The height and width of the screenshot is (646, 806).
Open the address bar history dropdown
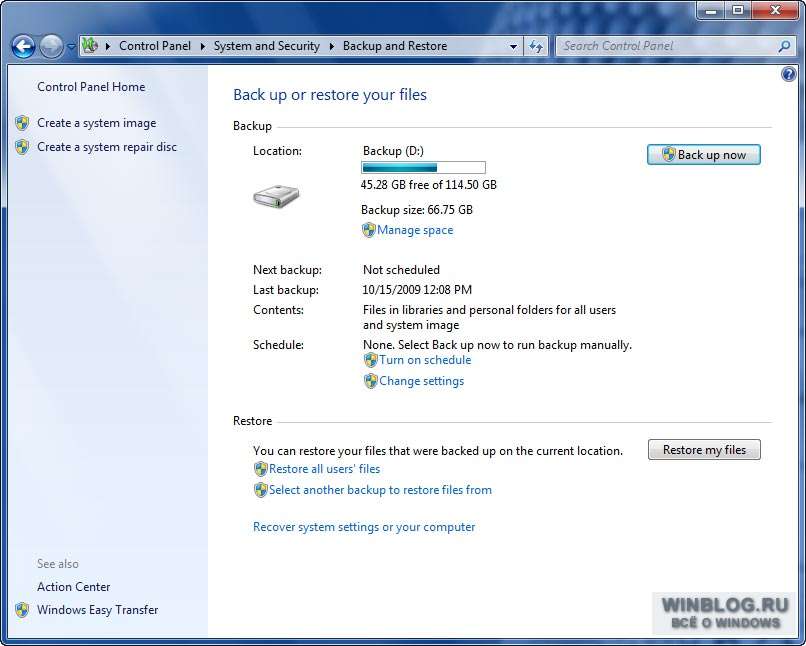(513, 47)
